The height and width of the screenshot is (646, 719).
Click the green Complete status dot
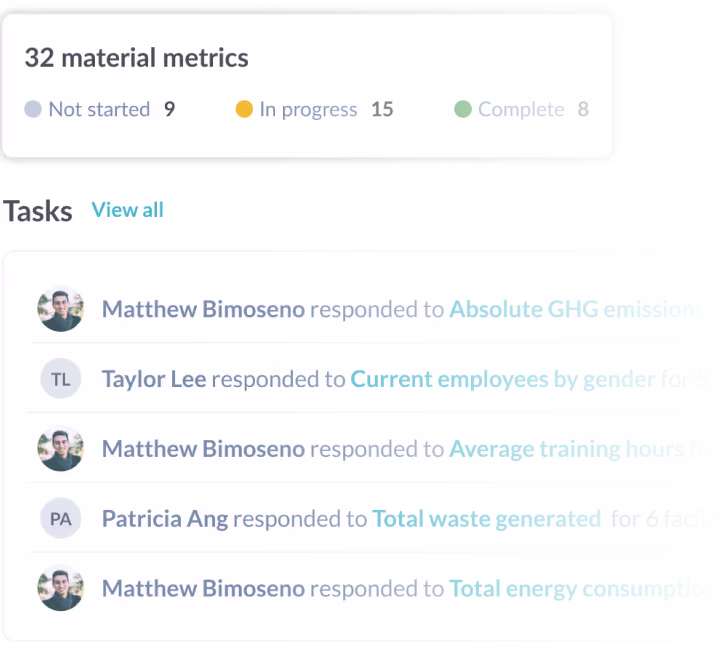click(463, 109)
